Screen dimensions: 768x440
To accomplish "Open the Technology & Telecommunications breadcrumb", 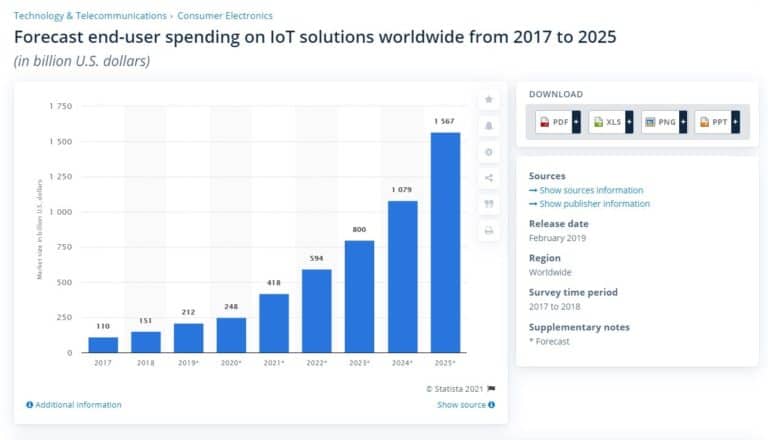I will coord(91,16).
